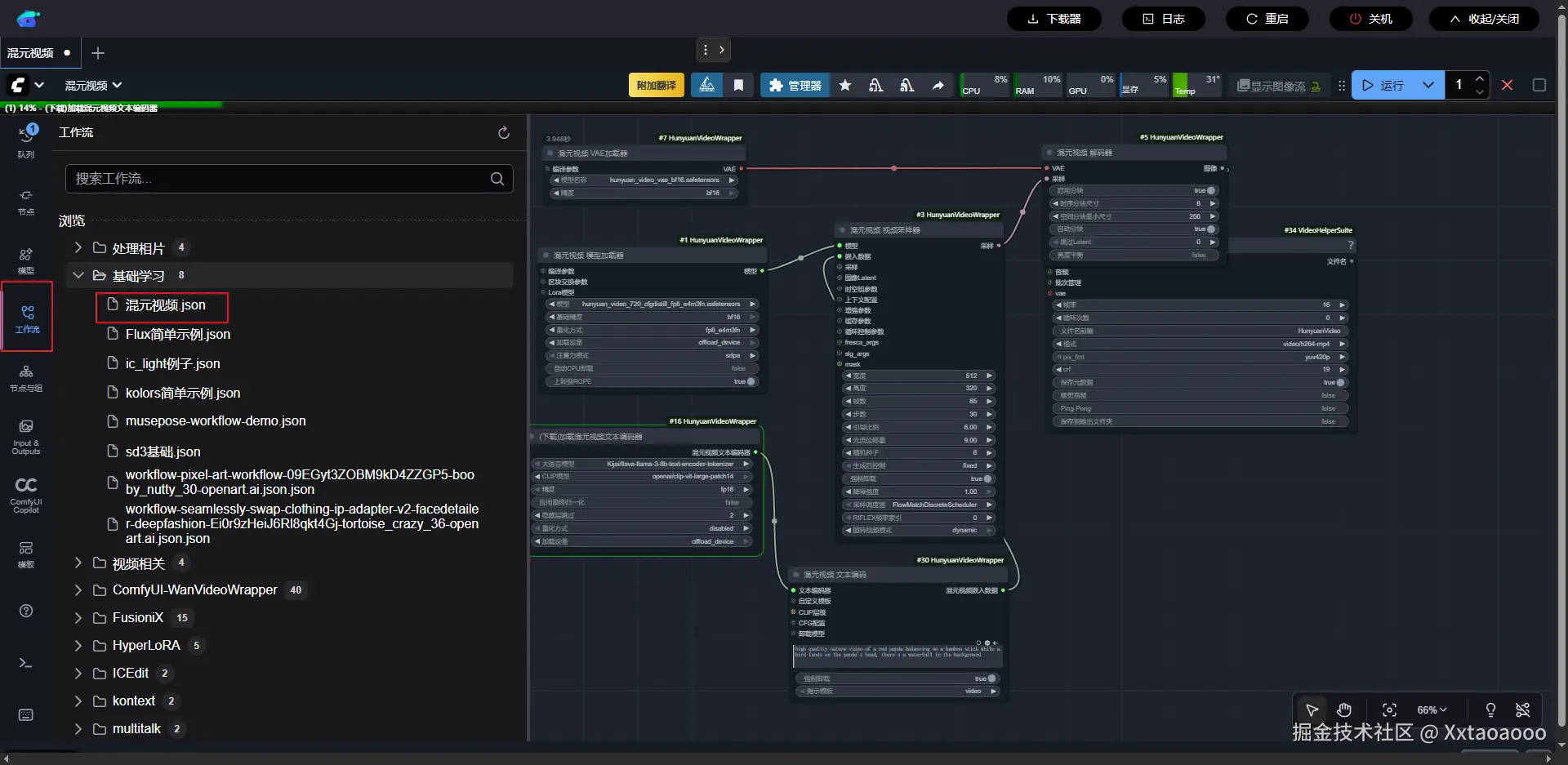Screen dimensions: 1568x765
Task: Toggle 自动分块 switch in the decode node
Action: [x=1134, y=229]
